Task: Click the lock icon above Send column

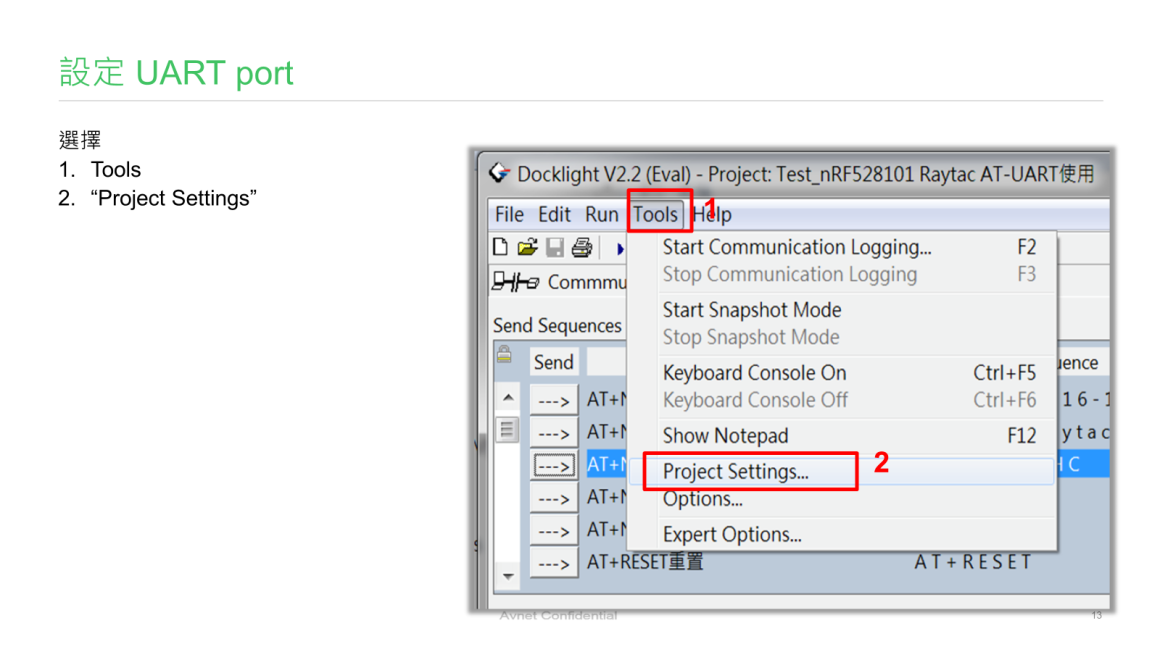Action: [504, 354]
